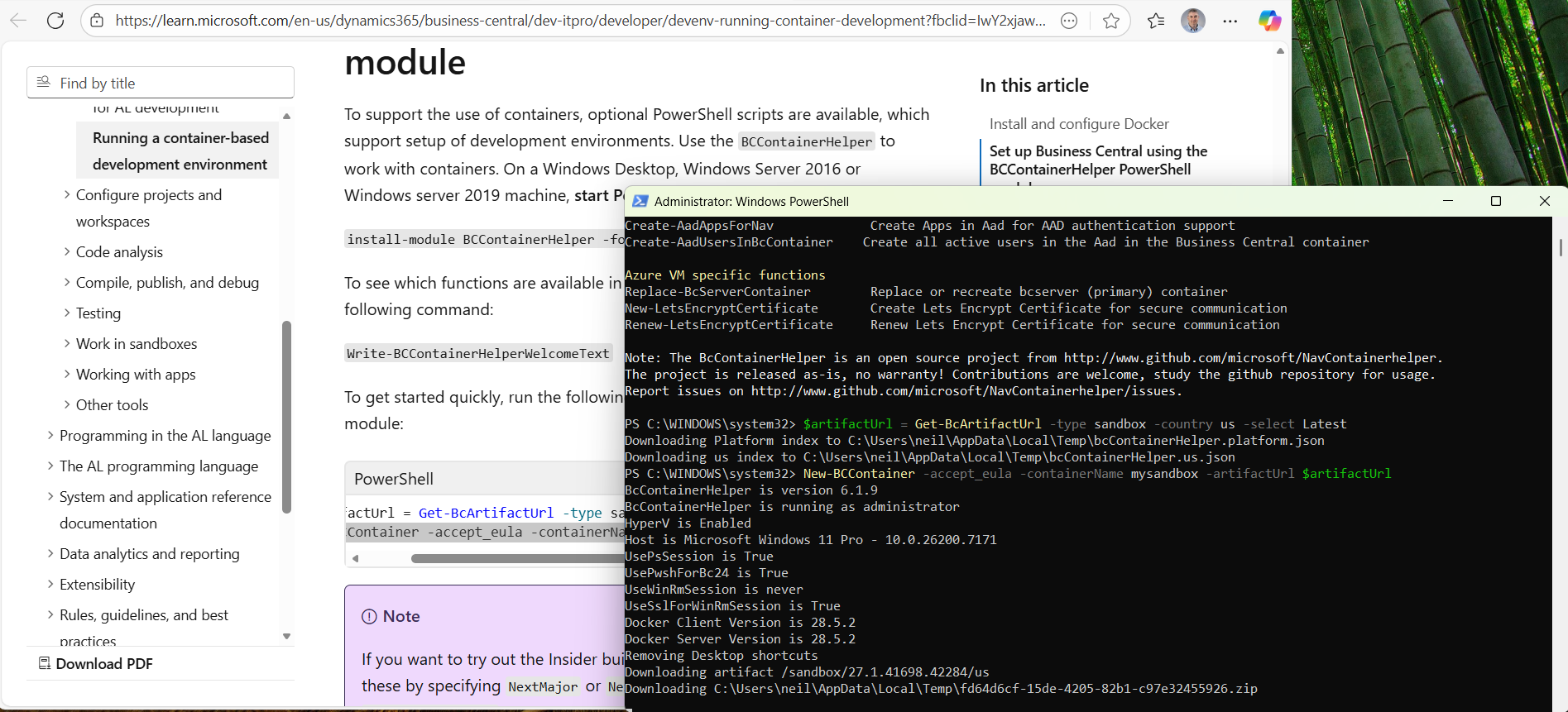Open the favorites list icon
The image size is (1568, 712).
tap(1156, 21)
